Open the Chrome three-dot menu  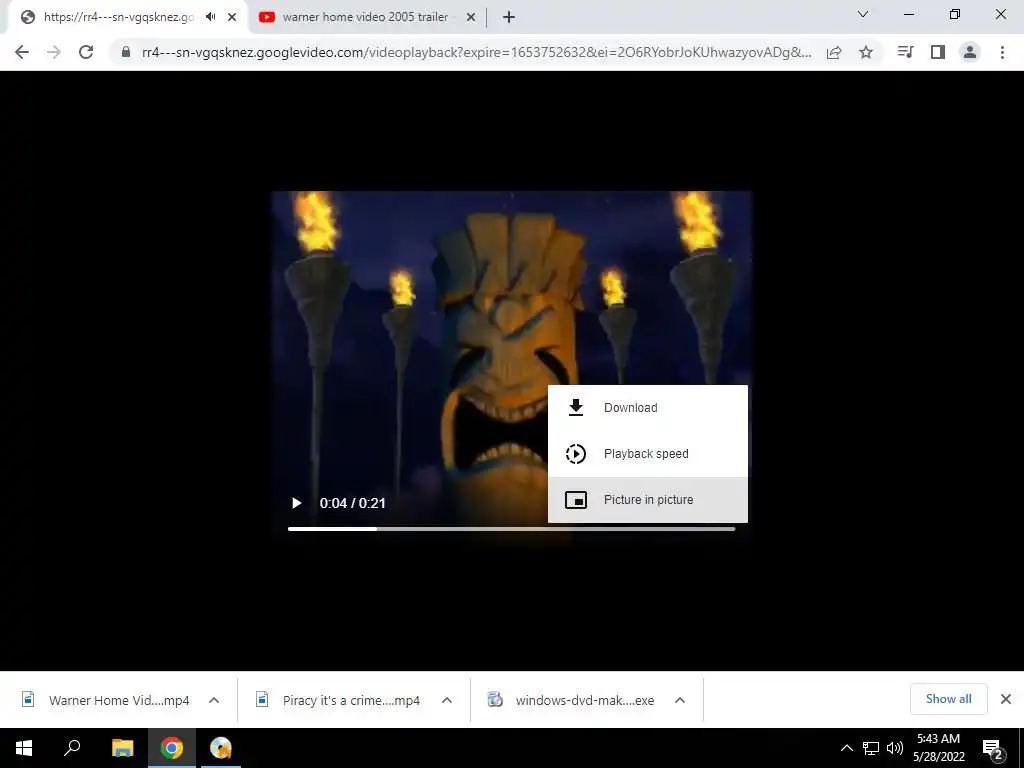point(1002,52)
